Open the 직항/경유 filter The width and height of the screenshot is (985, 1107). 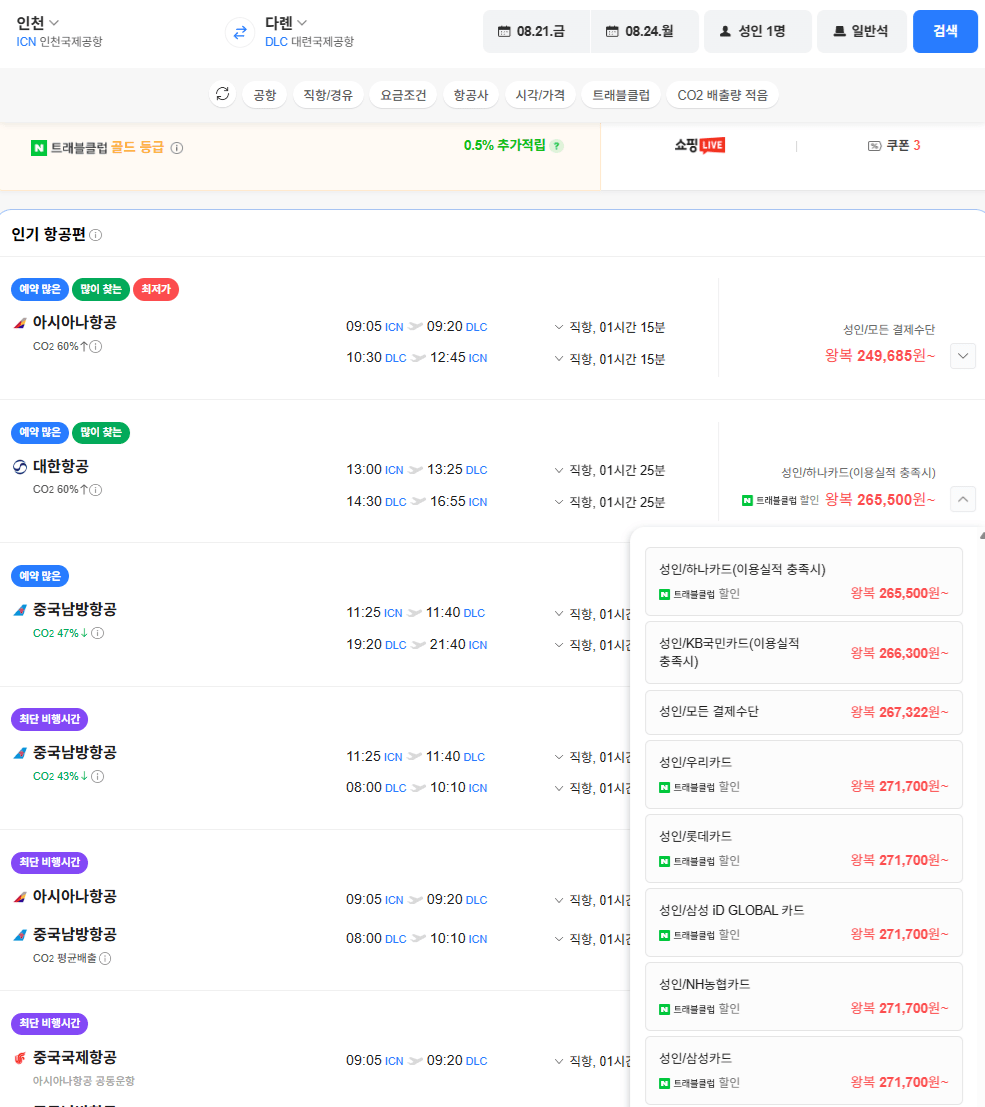click(328, 95)
